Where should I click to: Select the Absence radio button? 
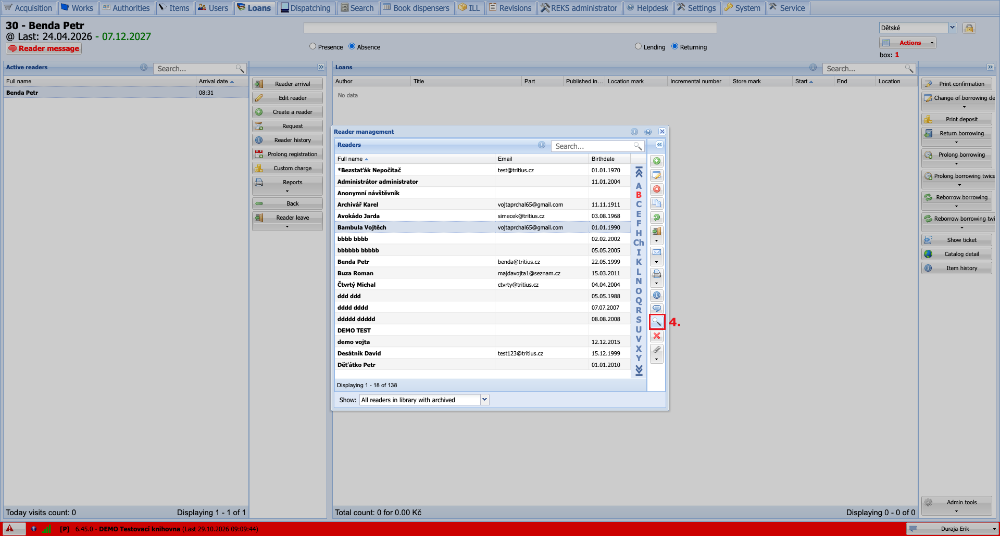pyautogui.click(x=352, y=47)
